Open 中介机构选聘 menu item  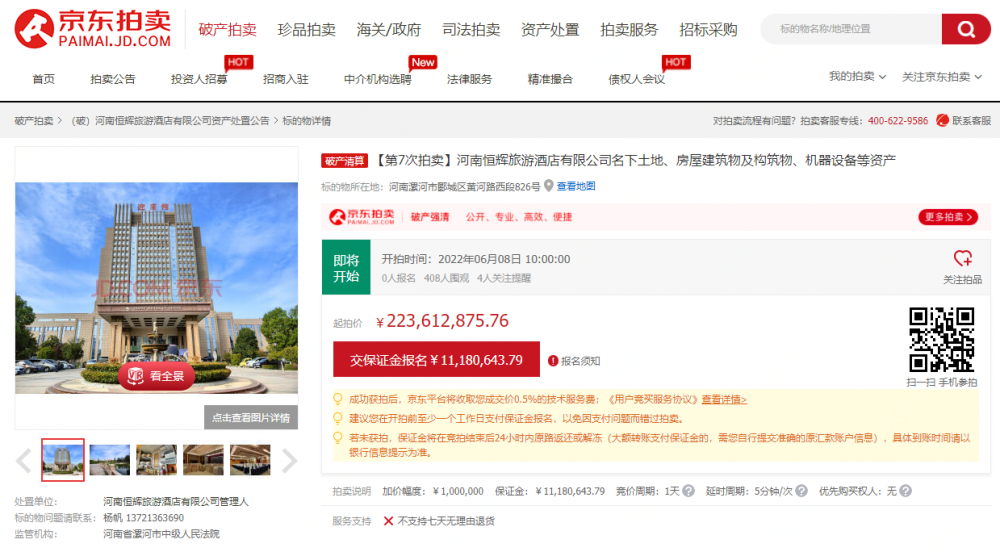pos(378,79)
